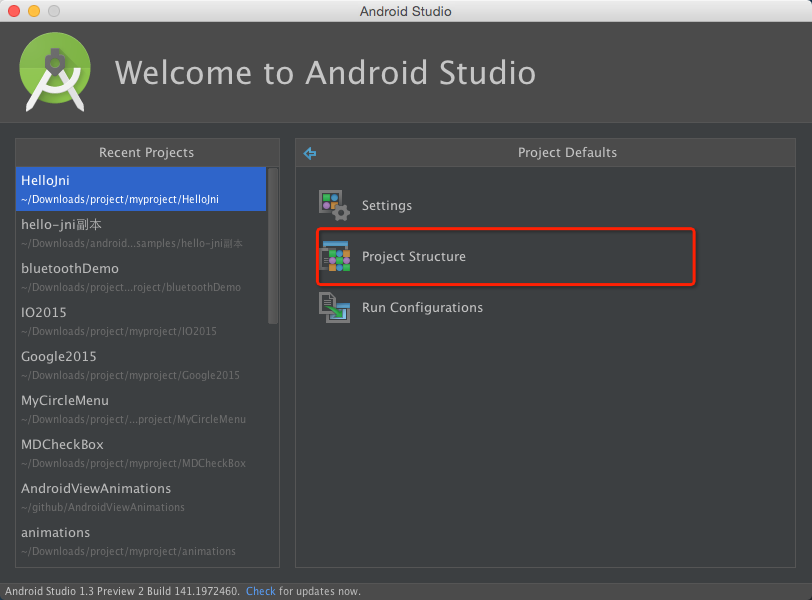Open the animations recent project
812x600 pixels.
pyautogui.click(x=141, y=541)
